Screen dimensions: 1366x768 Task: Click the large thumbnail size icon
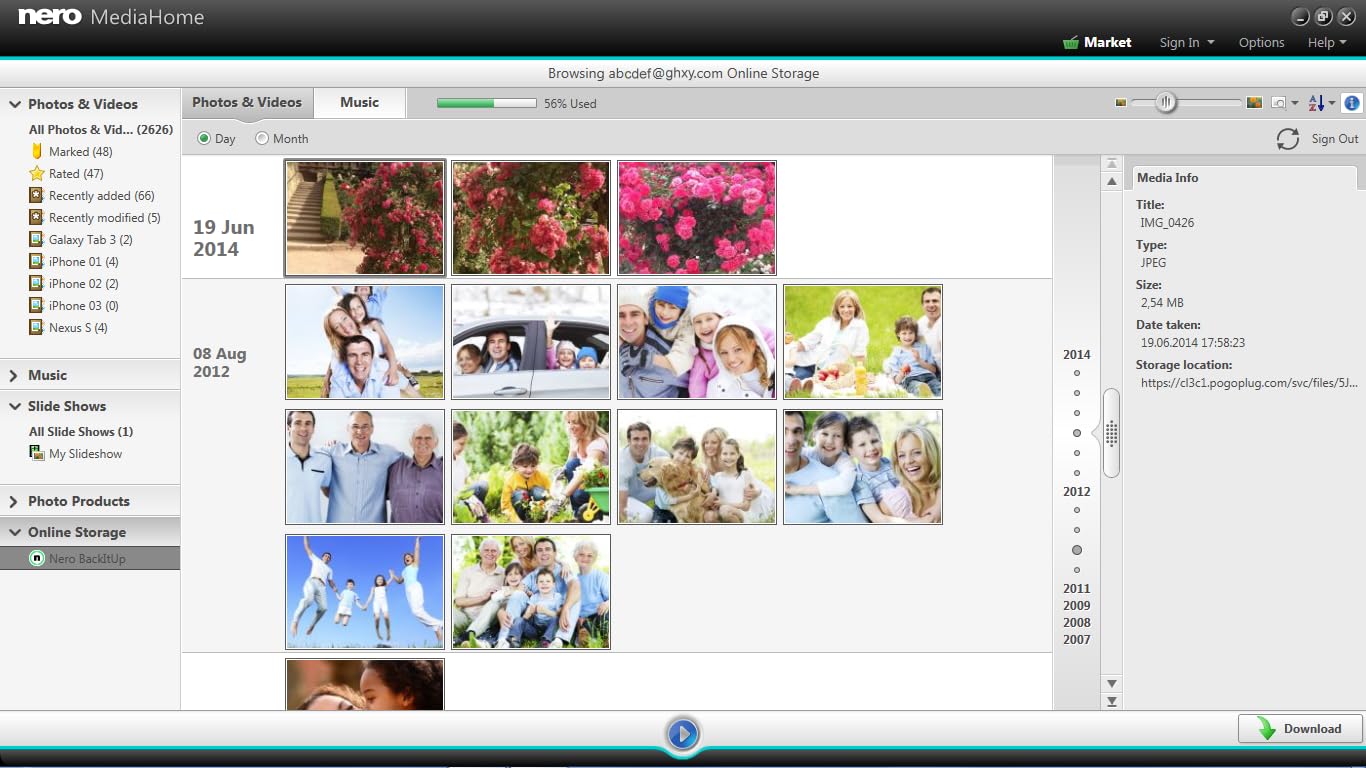coord(1254,103)
